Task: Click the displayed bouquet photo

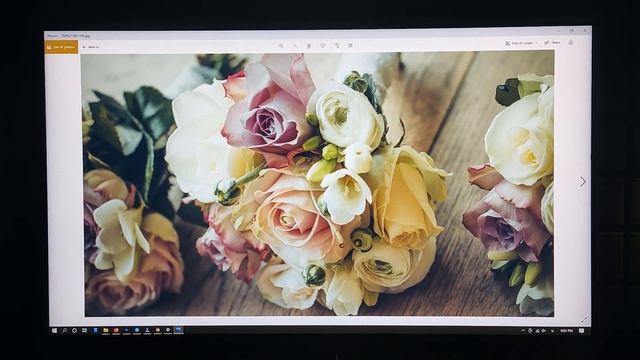Action: pyautogui.click(x=318, y=184)
